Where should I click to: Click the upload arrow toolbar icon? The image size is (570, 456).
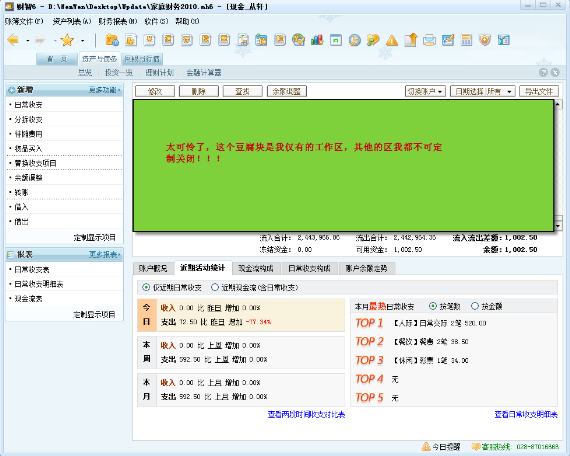pos(411,40)
